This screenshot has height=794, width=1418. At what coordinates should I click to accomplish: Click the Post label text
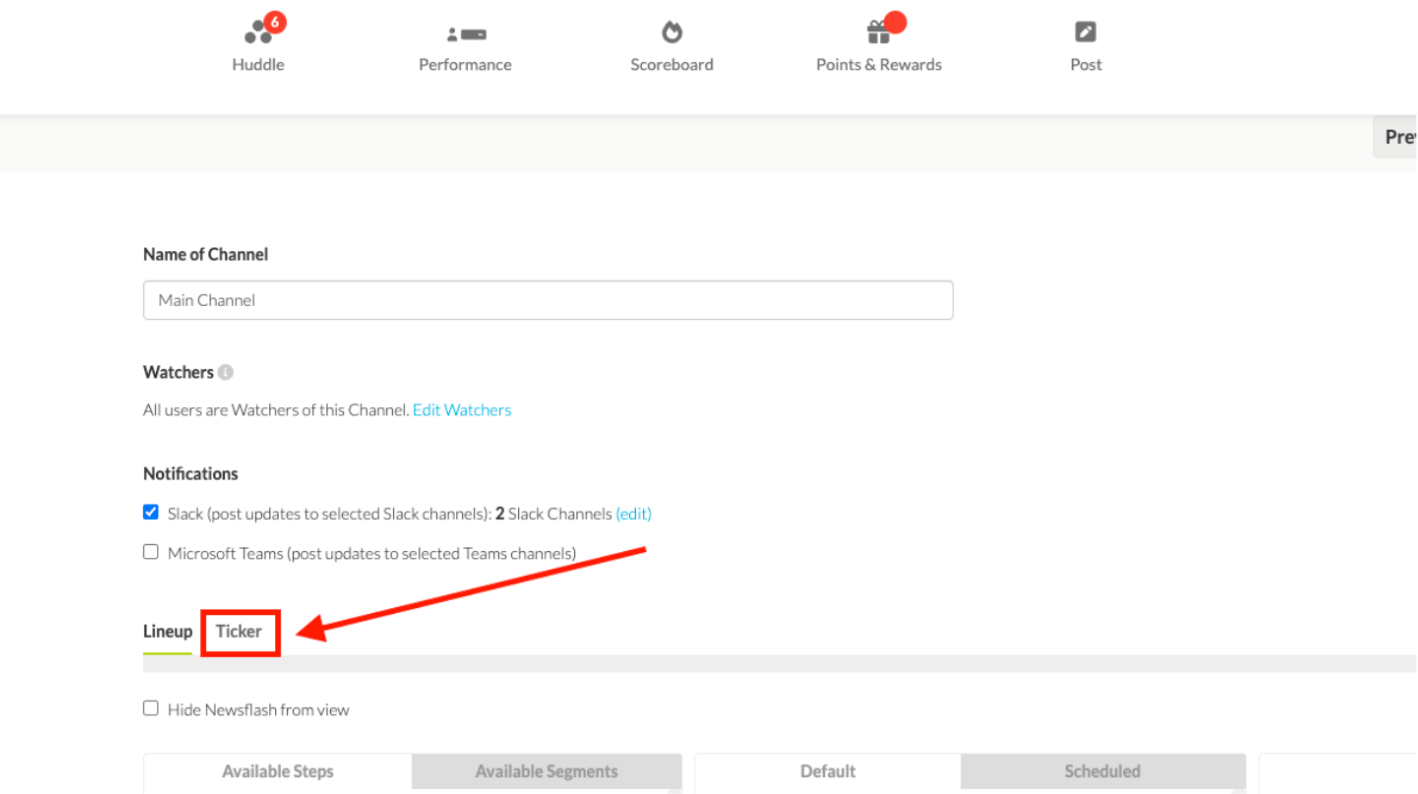1086,64
